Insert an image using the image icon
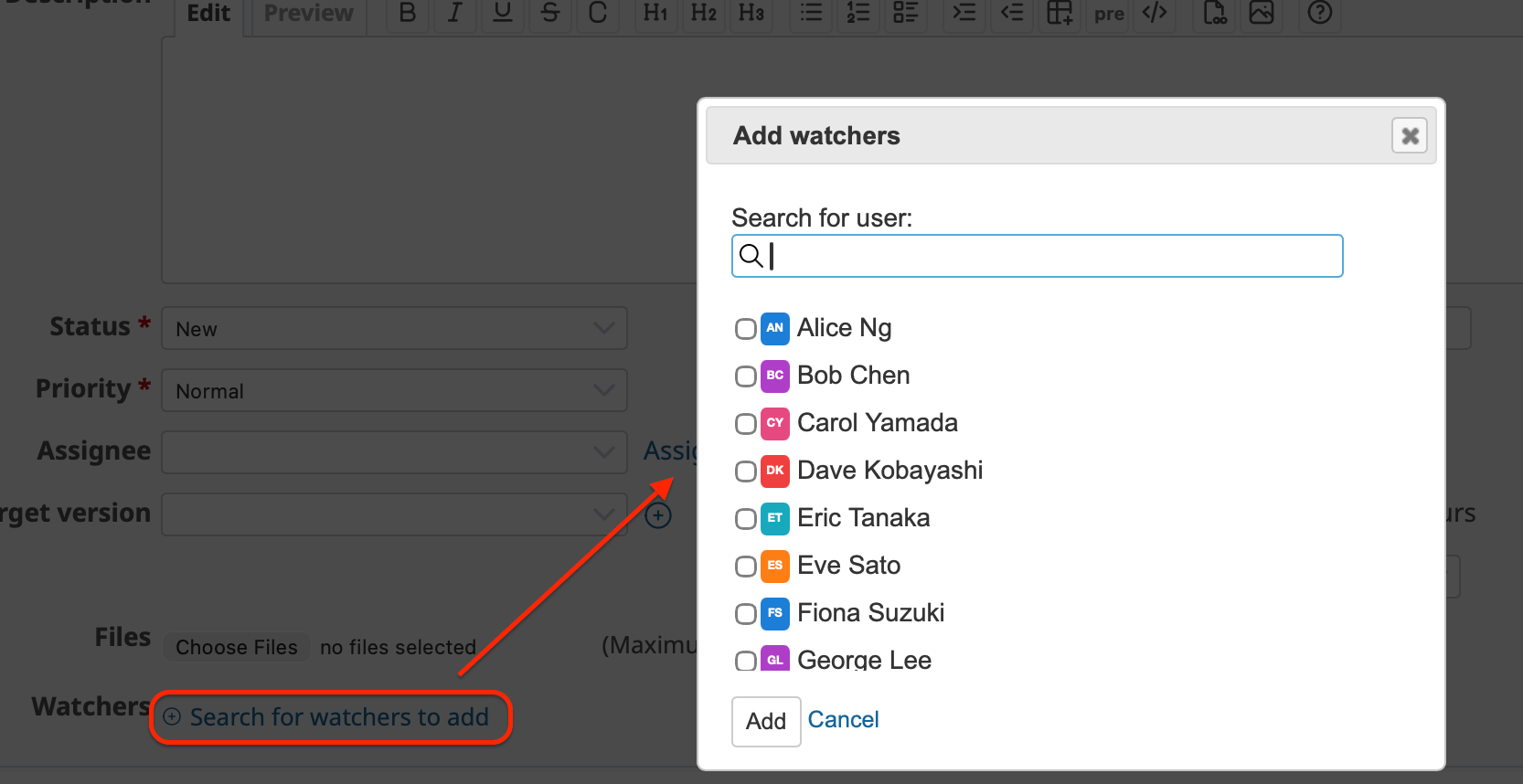Screen dimensions: 1523x784 (x=1262, y=13)
